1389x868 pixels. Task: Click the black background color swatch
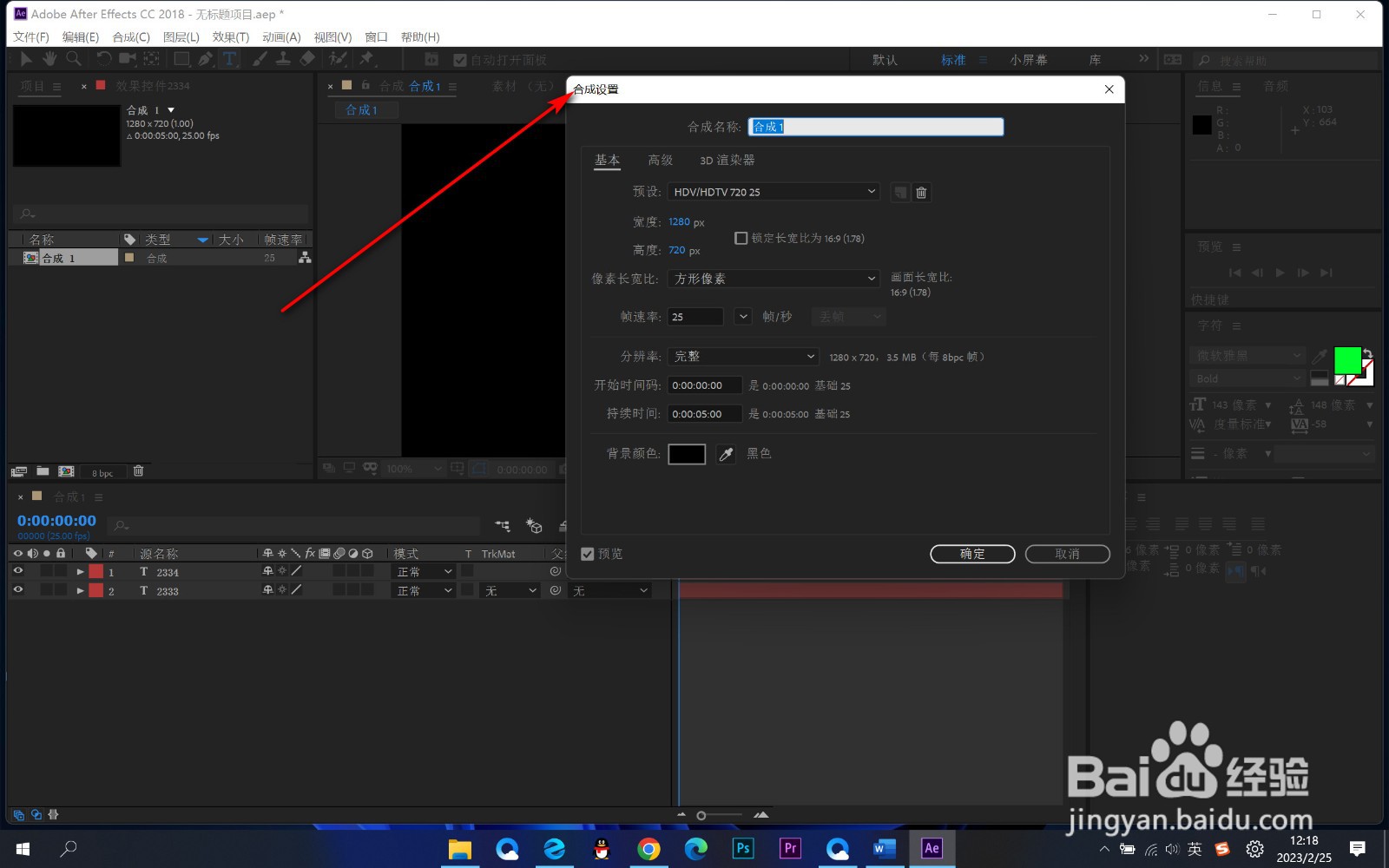point(687,454)
